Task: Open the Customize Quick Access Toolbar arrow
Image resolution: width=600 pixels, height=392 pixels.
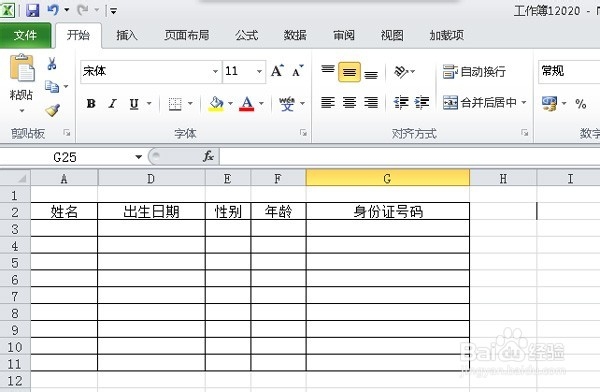Action: click(x=113, y=11)
